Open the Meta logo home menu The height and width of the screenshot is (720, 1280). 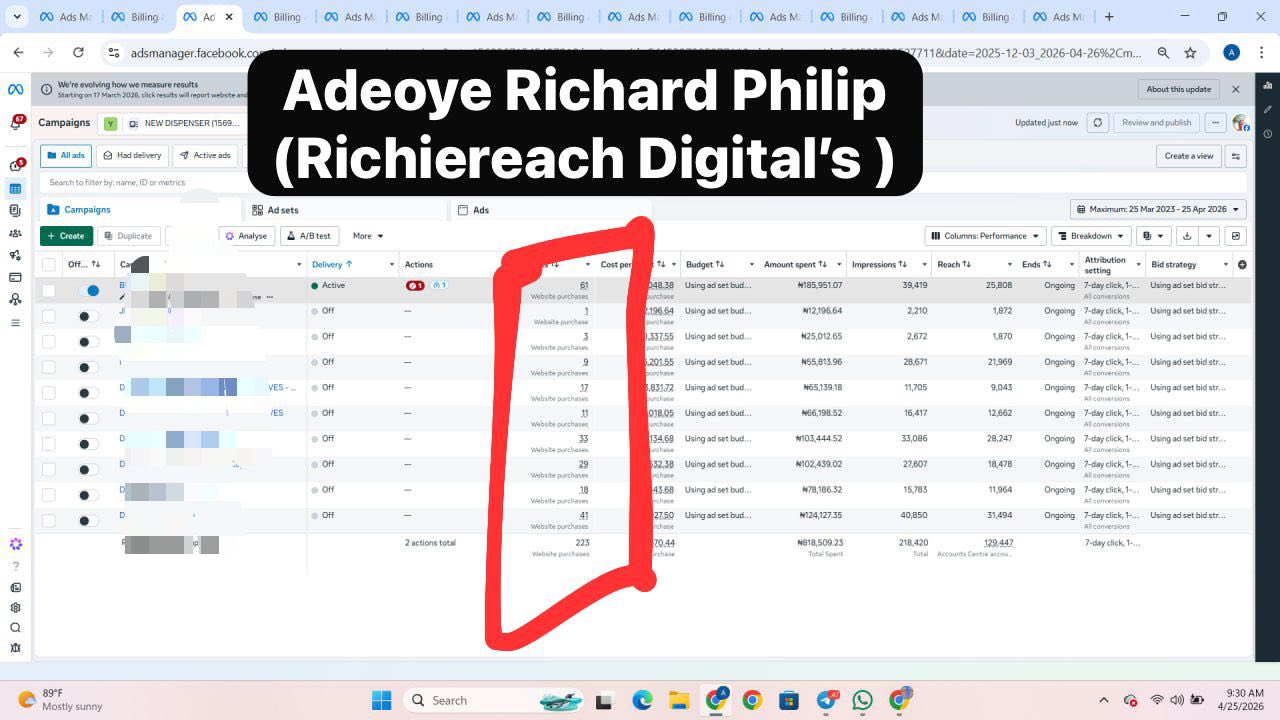(15, 90)
